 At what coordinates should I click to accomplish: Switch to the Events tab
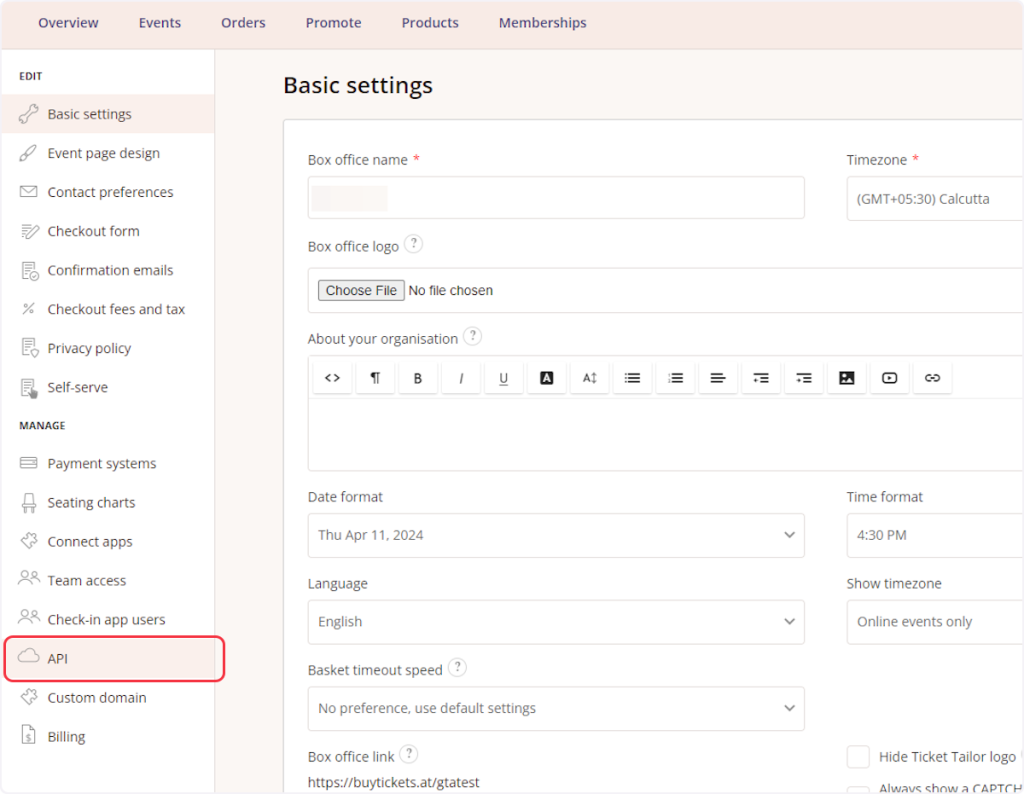pos(160,23)
